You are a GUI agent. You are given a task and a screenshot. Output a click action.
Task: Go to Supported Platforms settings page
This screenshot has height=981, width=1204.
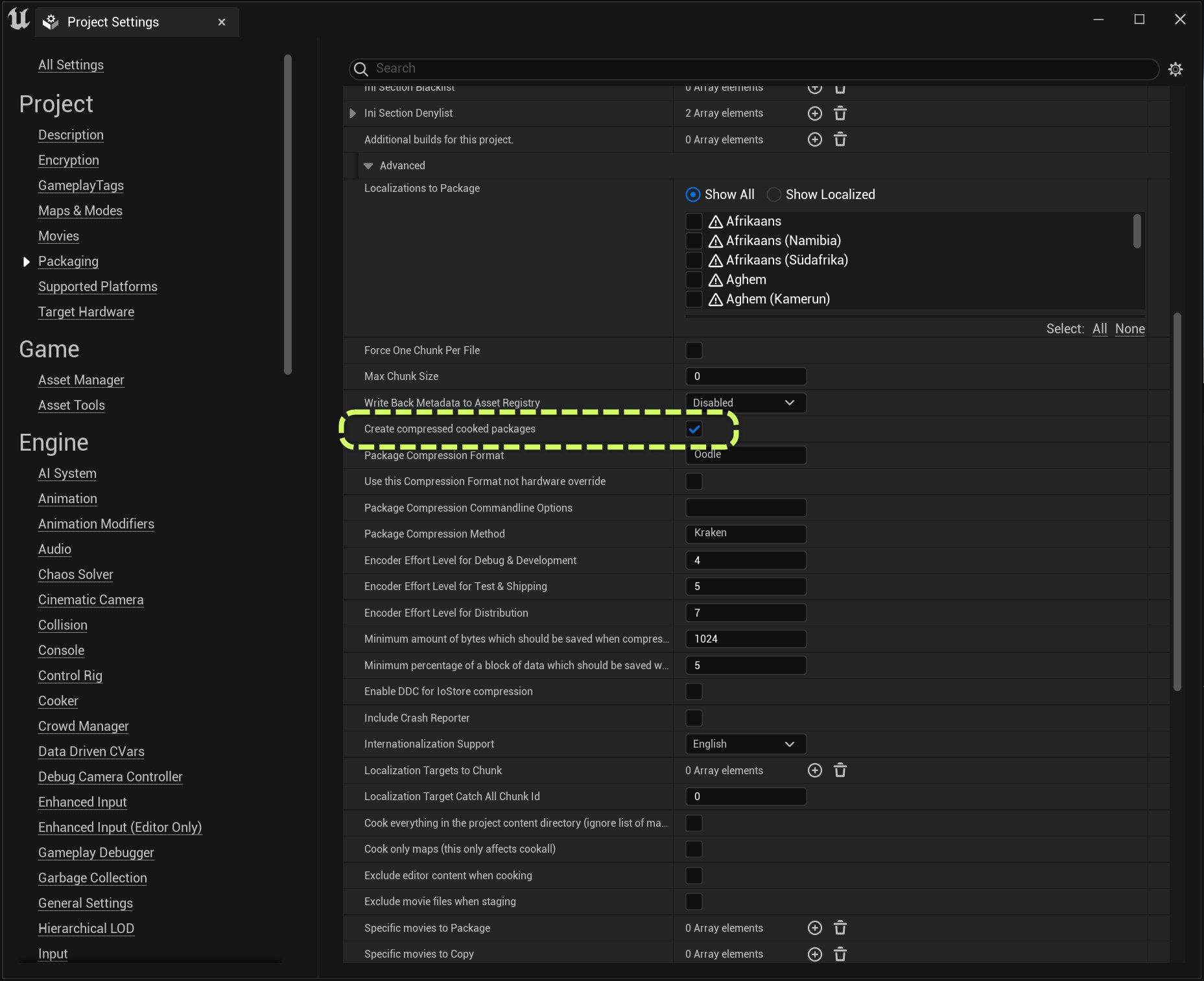point(98,287)
